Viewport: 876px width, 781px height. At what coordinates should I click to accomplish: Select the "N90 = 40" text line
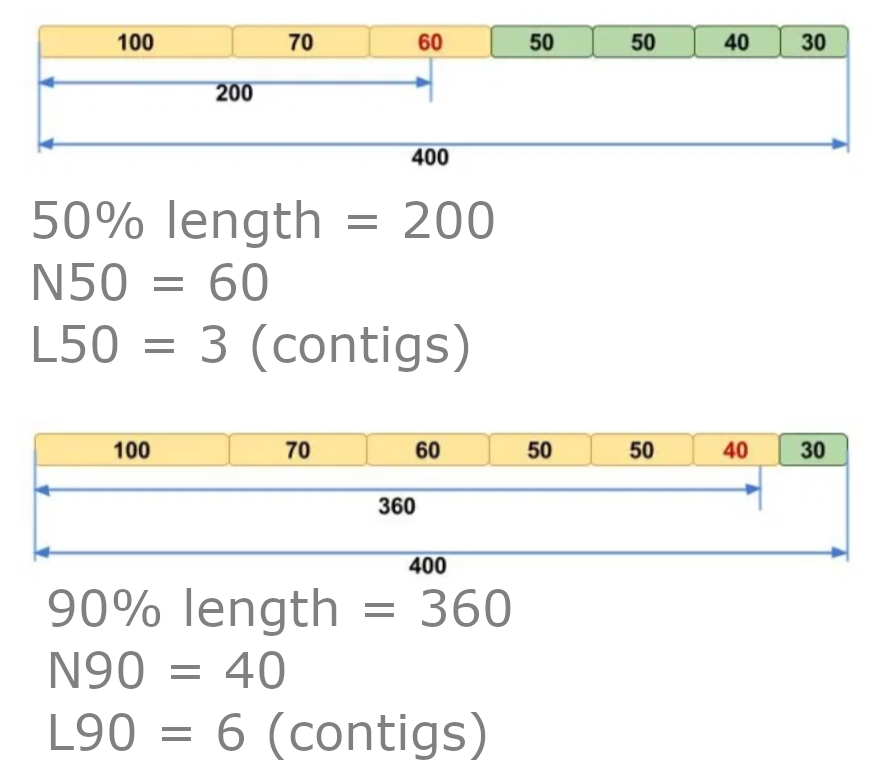166,671
